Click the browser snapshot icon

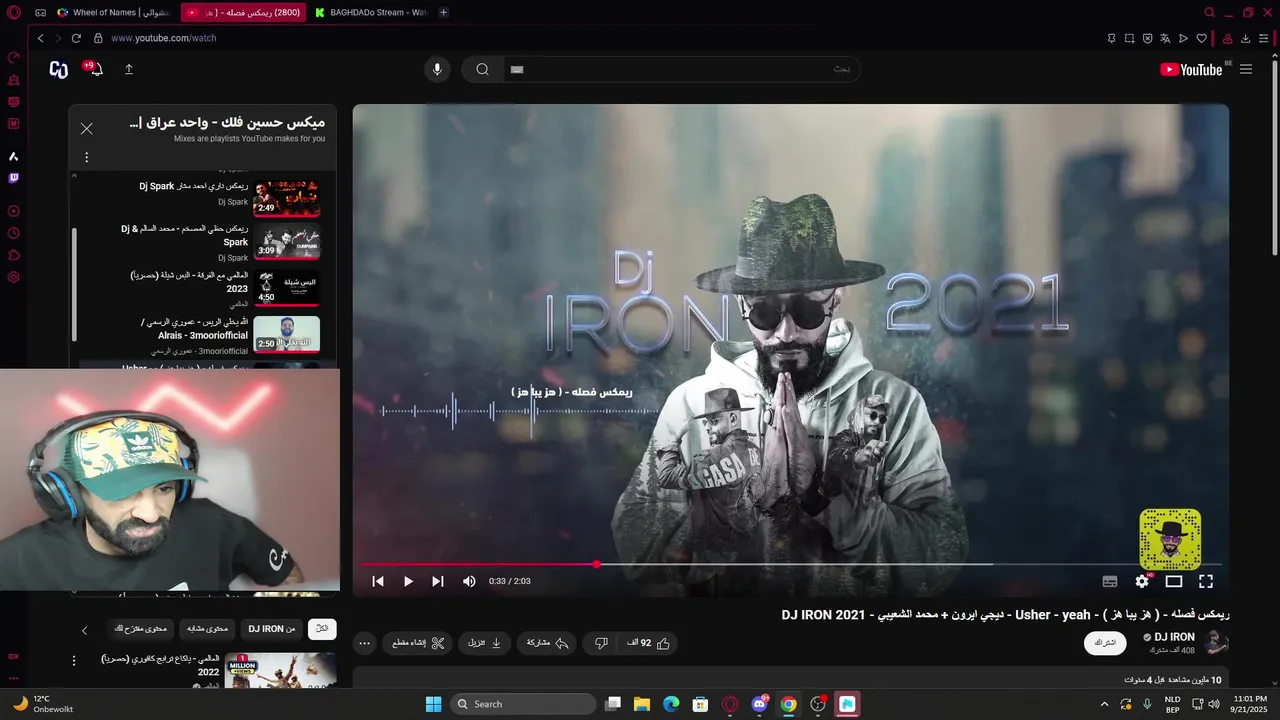tap(1129, 38)
